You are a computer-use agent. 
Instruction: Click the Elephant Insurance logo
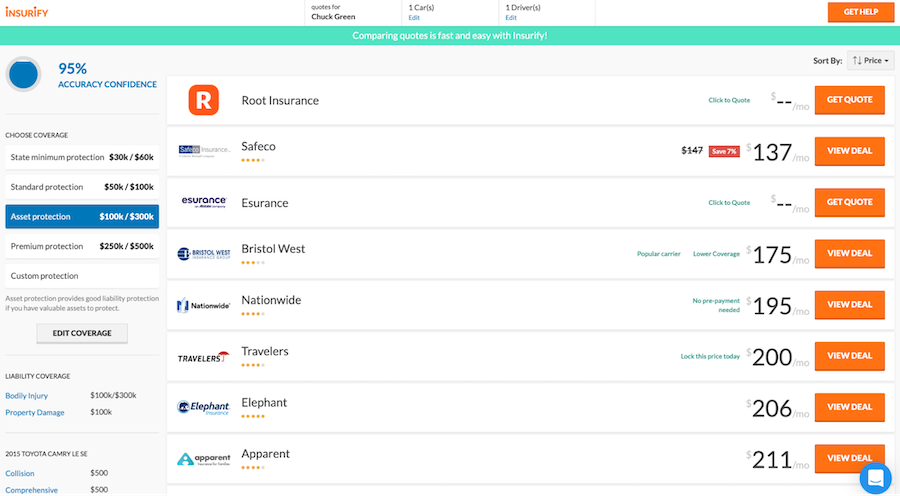[x=204, y=408]
